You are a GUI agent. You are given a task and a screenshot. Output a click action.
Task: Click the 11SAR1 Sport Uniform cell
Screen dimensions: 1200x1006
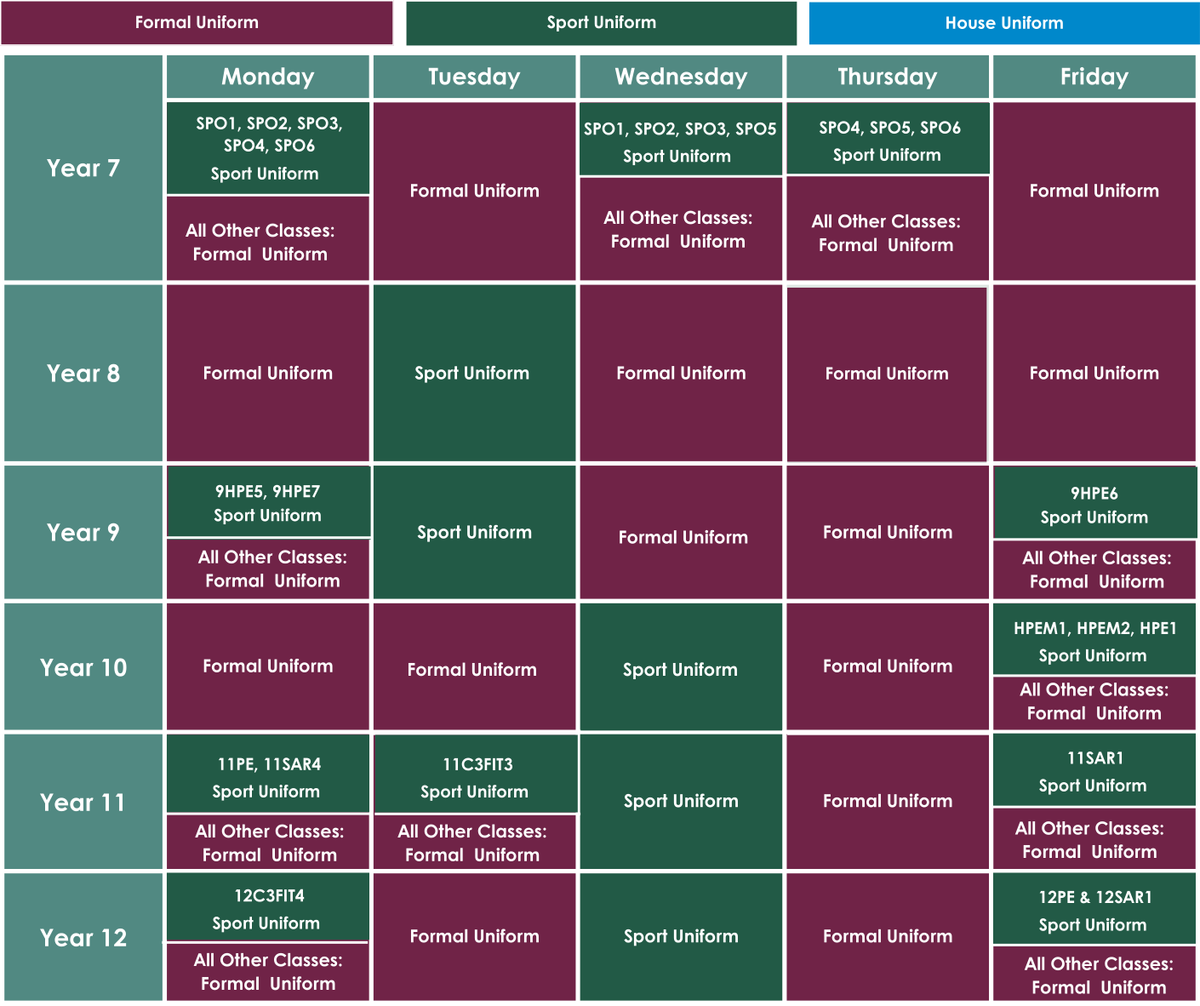tap(1094, 771)
